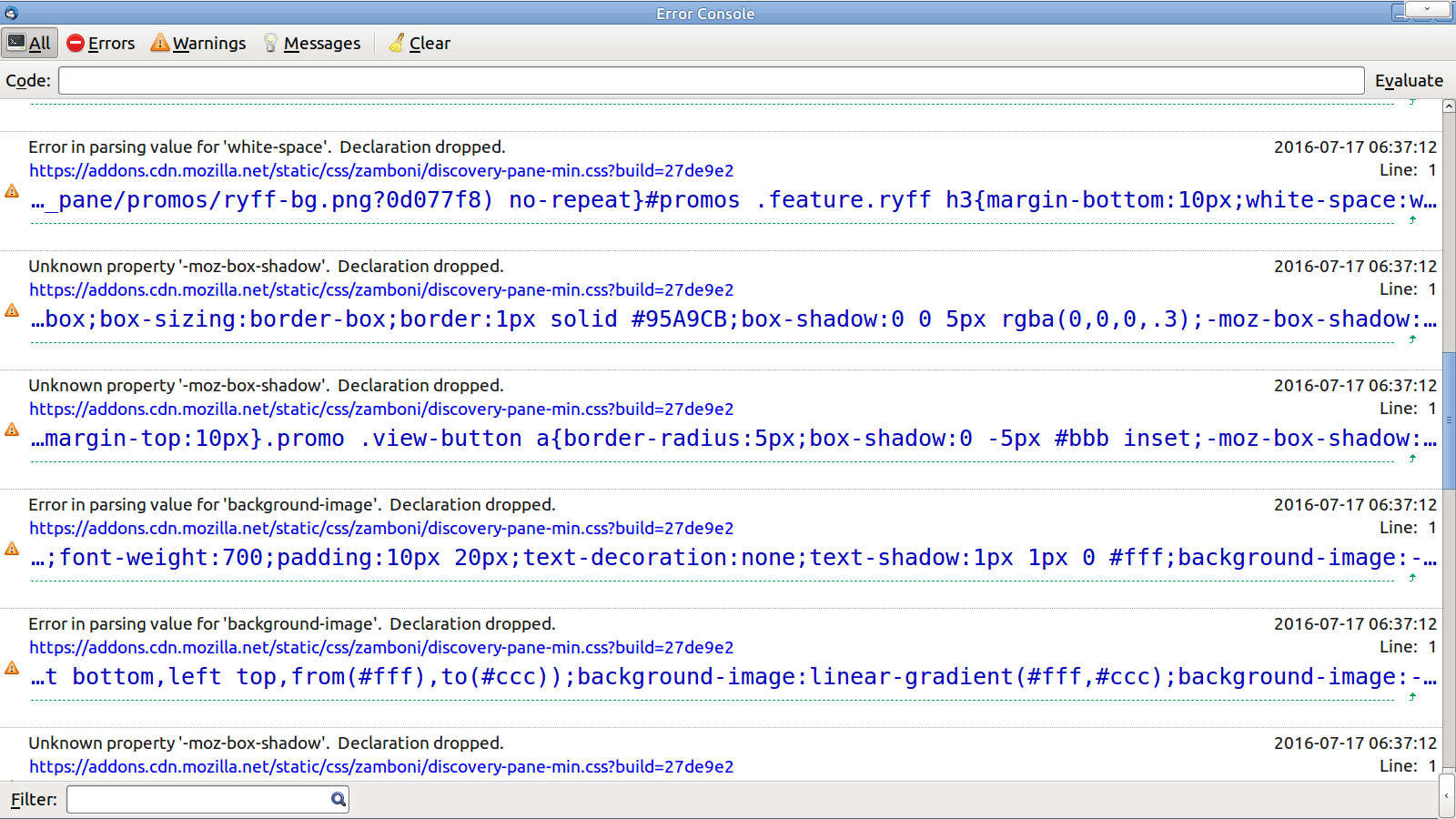Filter console to Warnings only

tap(198, 43)
